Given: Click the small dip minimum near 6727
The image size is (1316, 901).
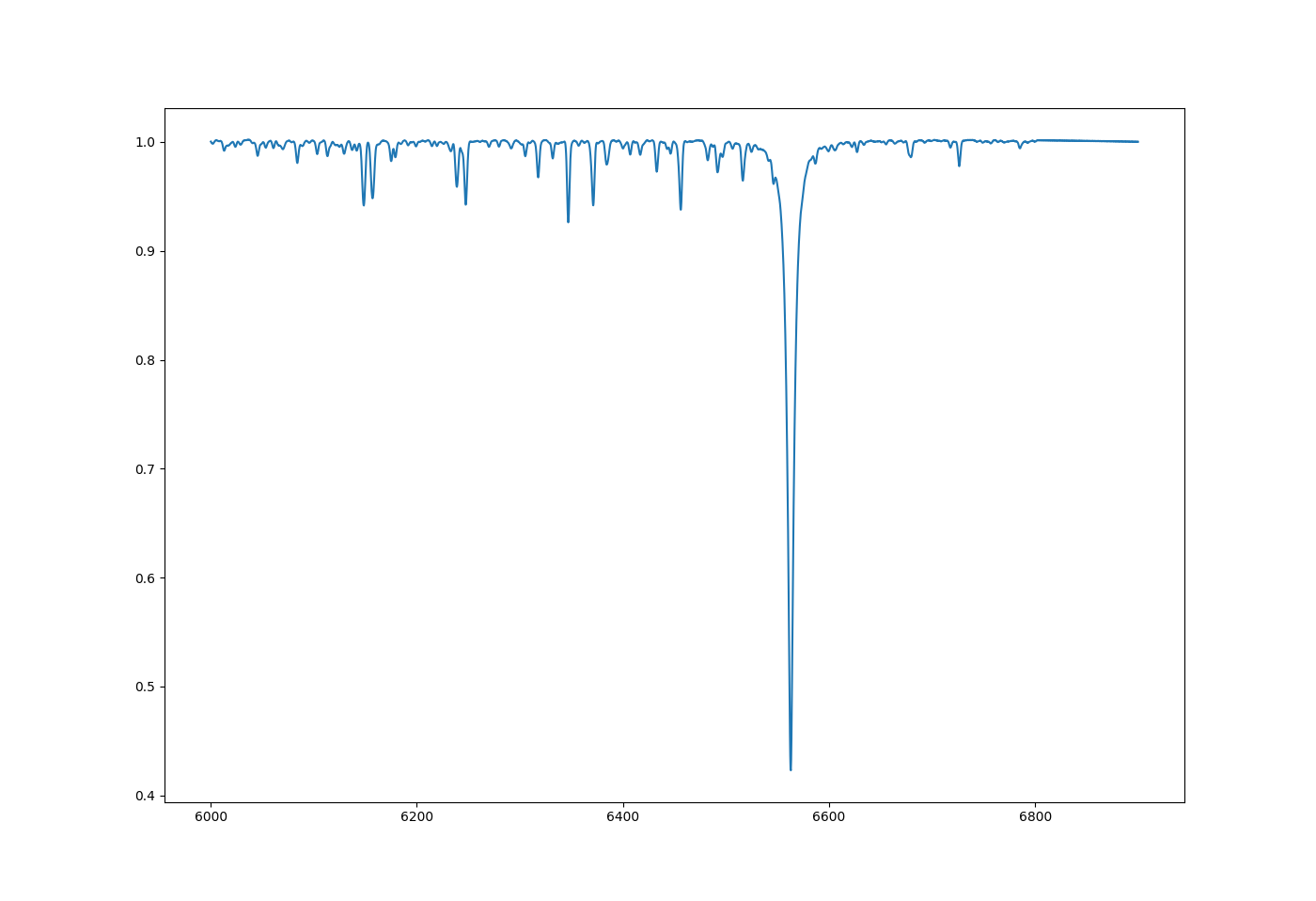Looking at the screenshot, I should pyautogui.click(x=959, y=166).
